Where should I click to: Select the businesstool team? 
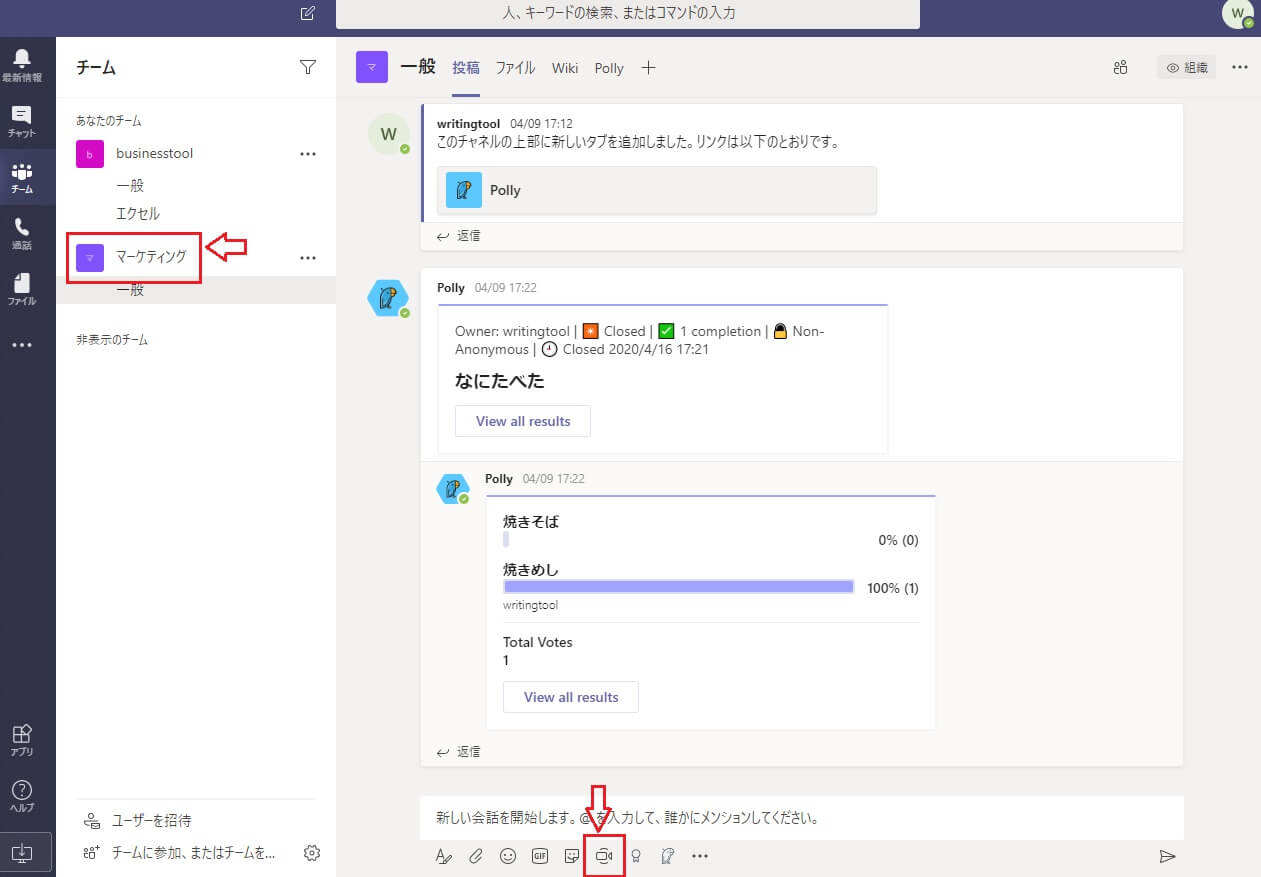click(x=154, y=154)
